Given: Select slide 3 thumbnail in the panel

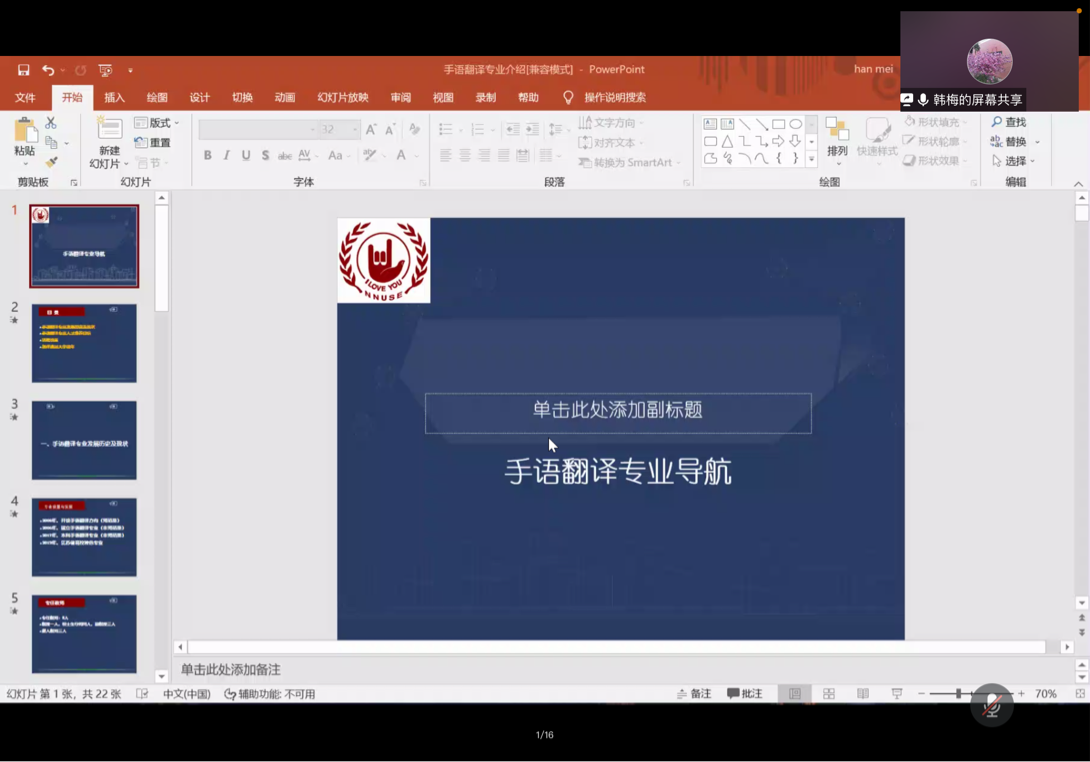Looking at the screenshot, I should click(84, 440).
